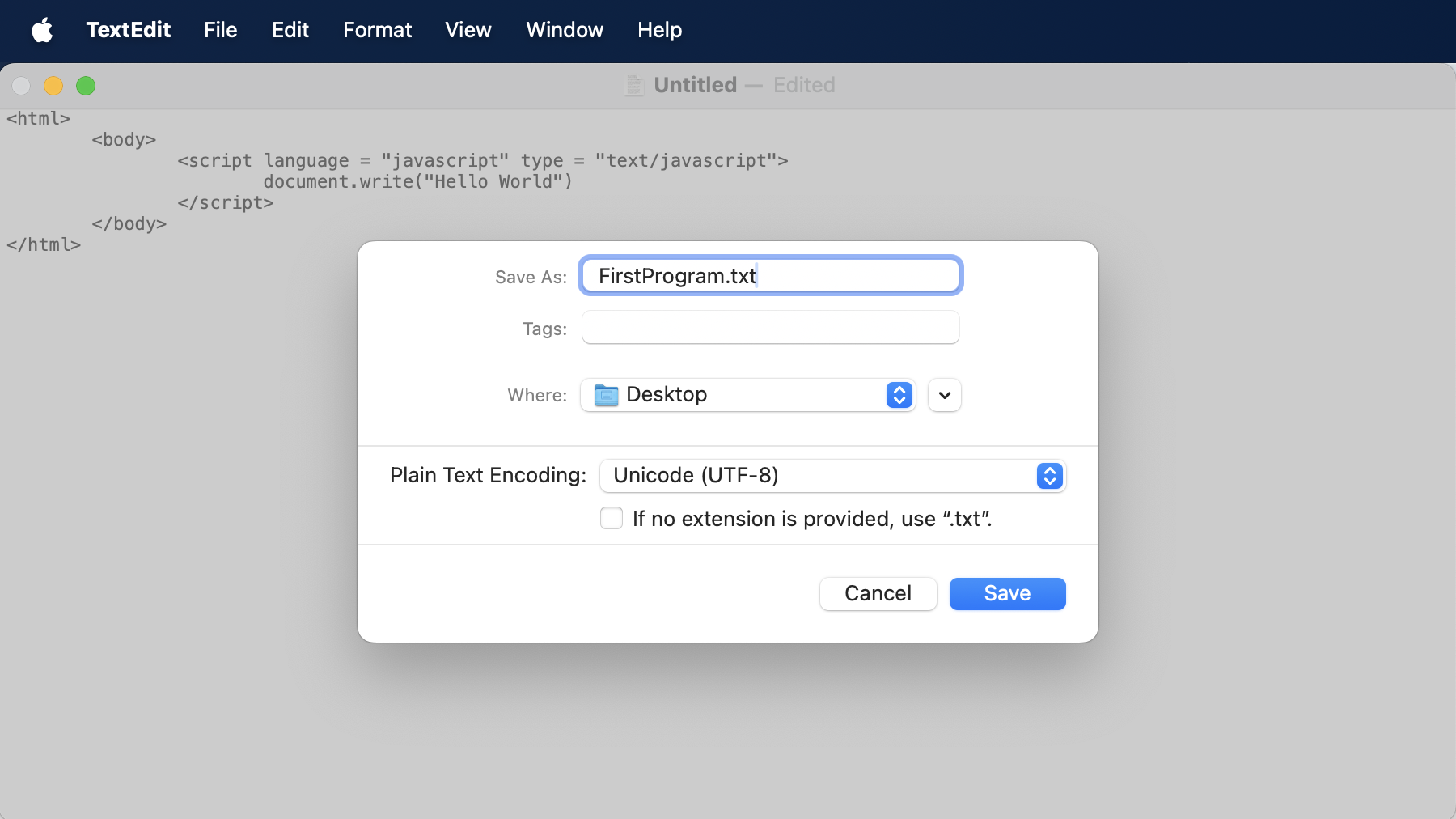The height and width of the screenshot is (819, 1456).
Task: Open the Where location dropdown showing Desktop
Action: (x=748, y=395)
